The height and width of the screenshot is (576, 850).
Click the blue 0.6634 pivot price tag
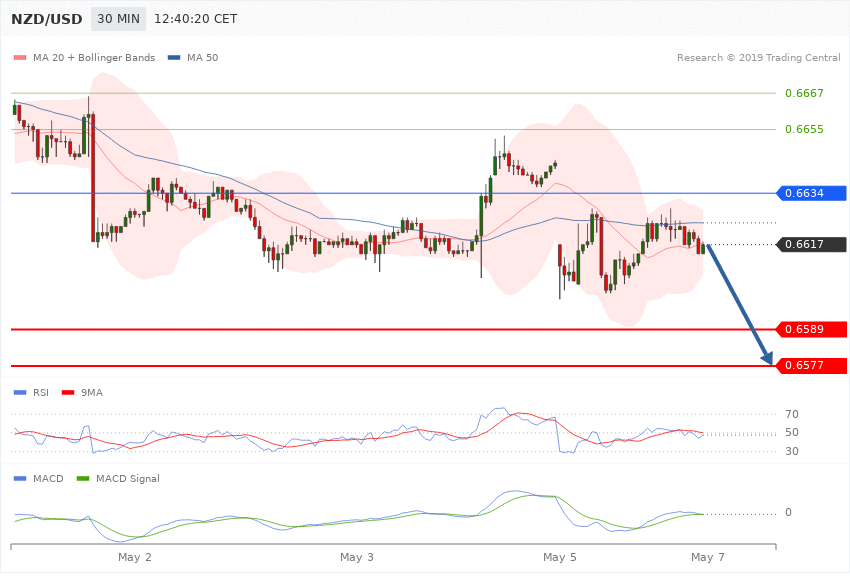[811, 193]
